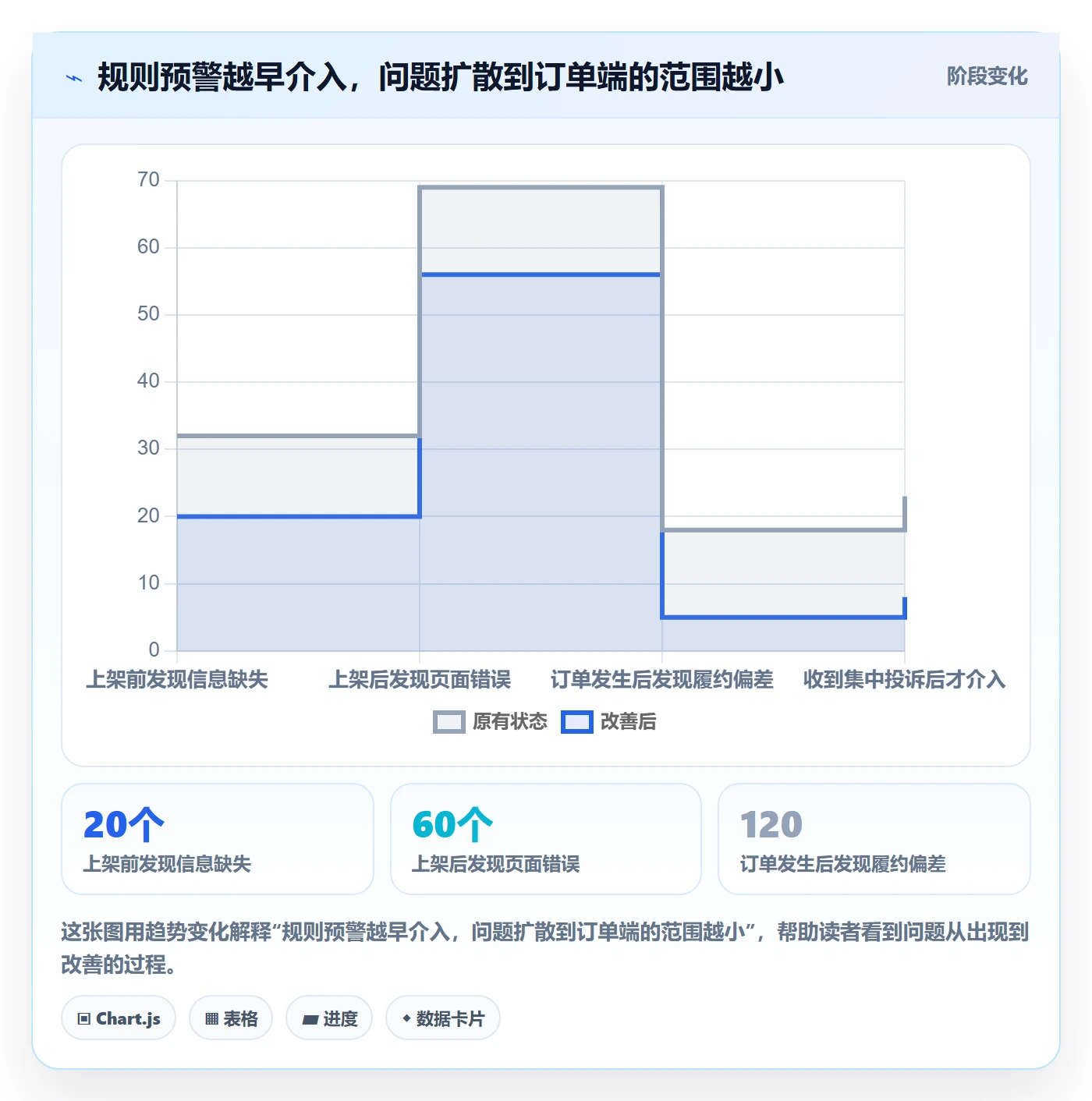Image resolution: width=1092 pixels, height=1101 pixels.
Task: Click the x-axis label 上架前发现信息缺失
Action: [x=177, y=680]
